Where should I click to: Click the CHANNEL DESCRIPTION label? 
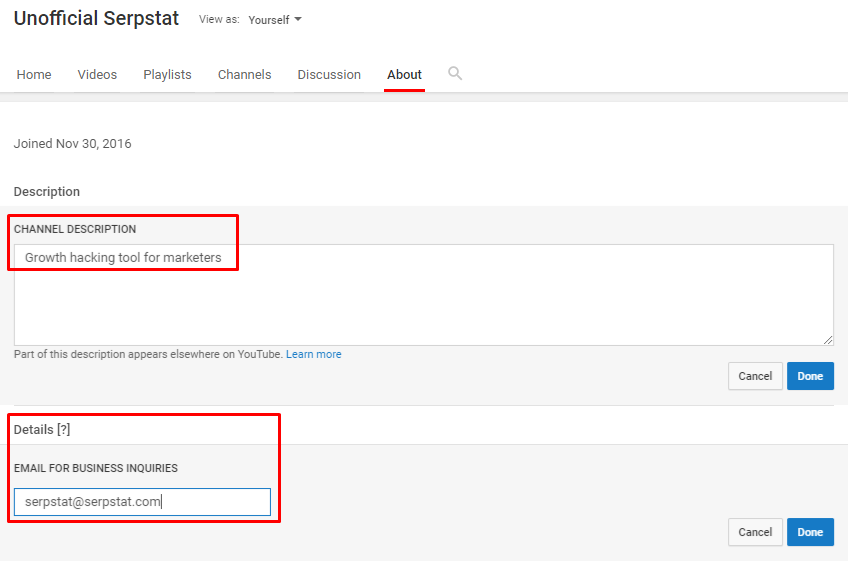[75, 229]
